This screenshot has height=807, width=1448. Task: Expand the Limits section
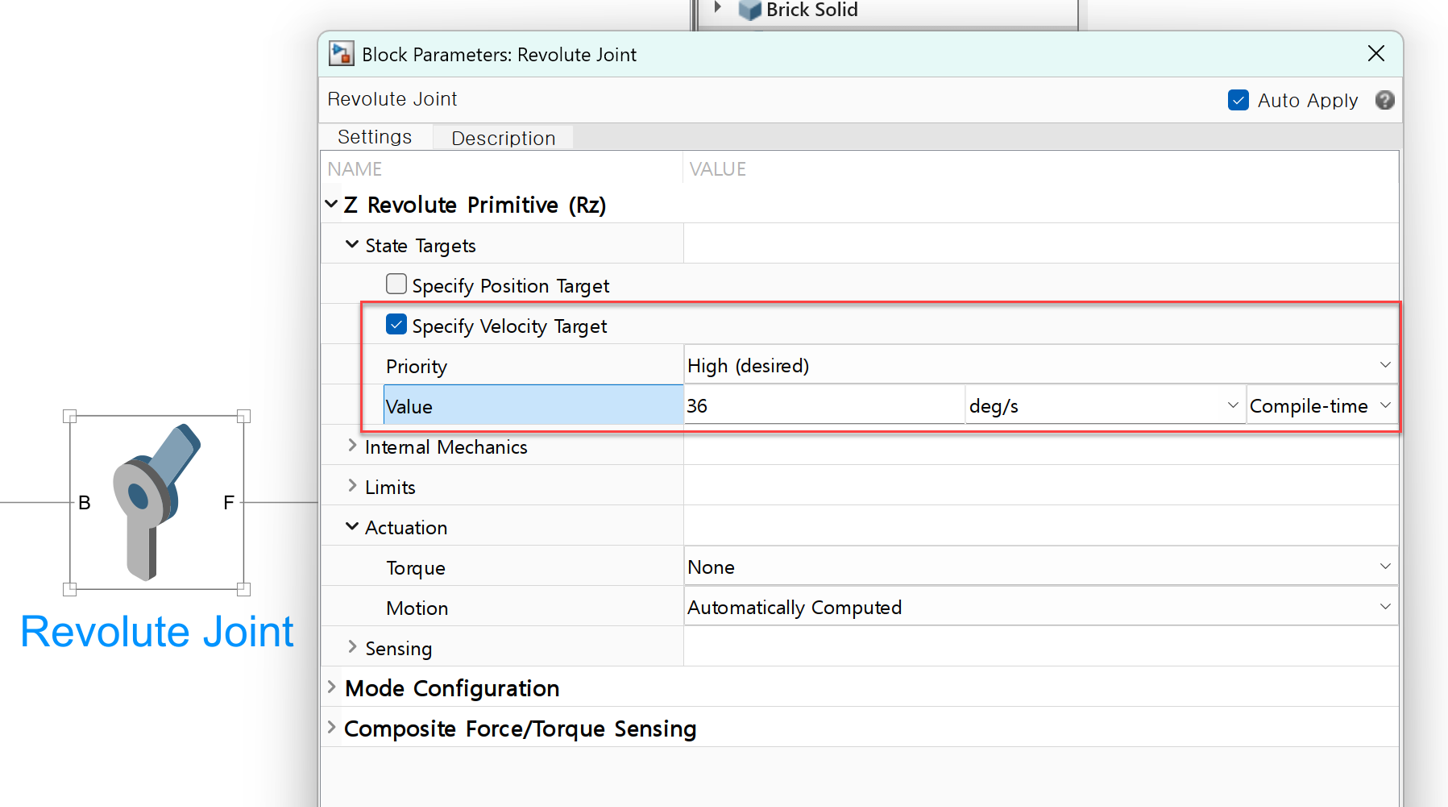[x=352, y=486]
